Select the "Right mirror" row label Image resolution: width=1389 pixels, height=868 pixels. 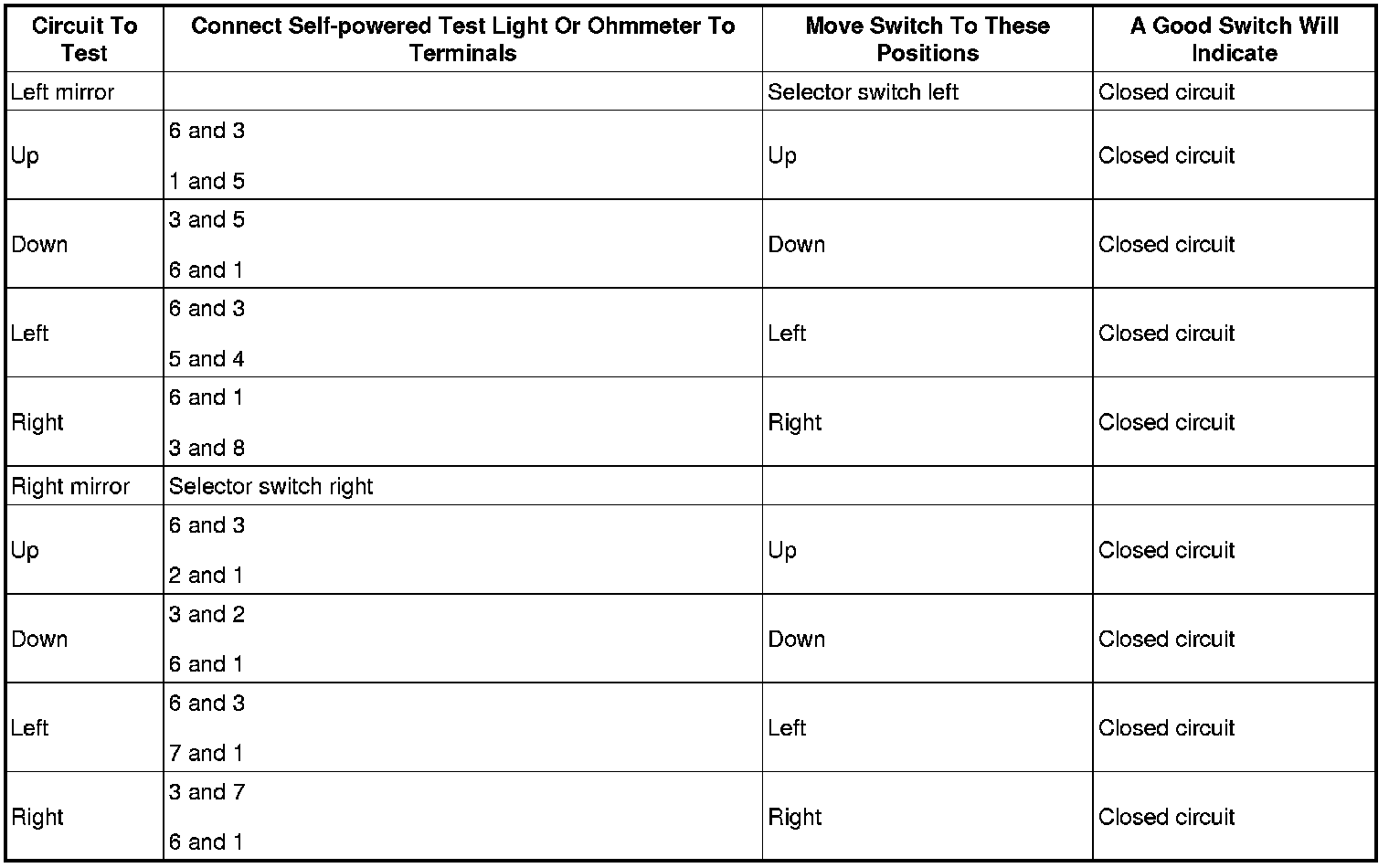70,486
